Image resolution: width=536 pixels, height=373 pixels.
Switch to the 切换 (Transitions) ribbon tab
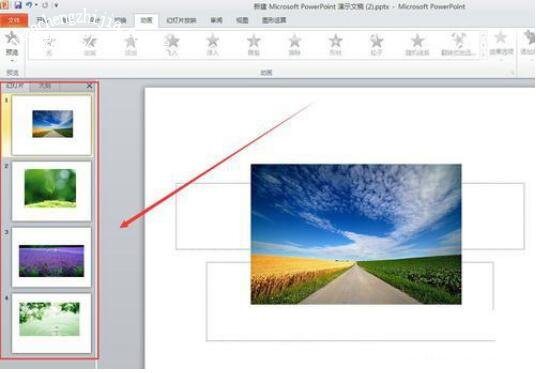click(120, 21)
